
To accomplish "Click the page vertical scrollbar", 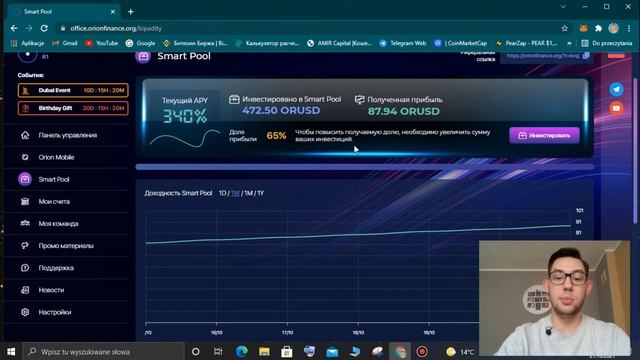I will click(x=635, y=151).
